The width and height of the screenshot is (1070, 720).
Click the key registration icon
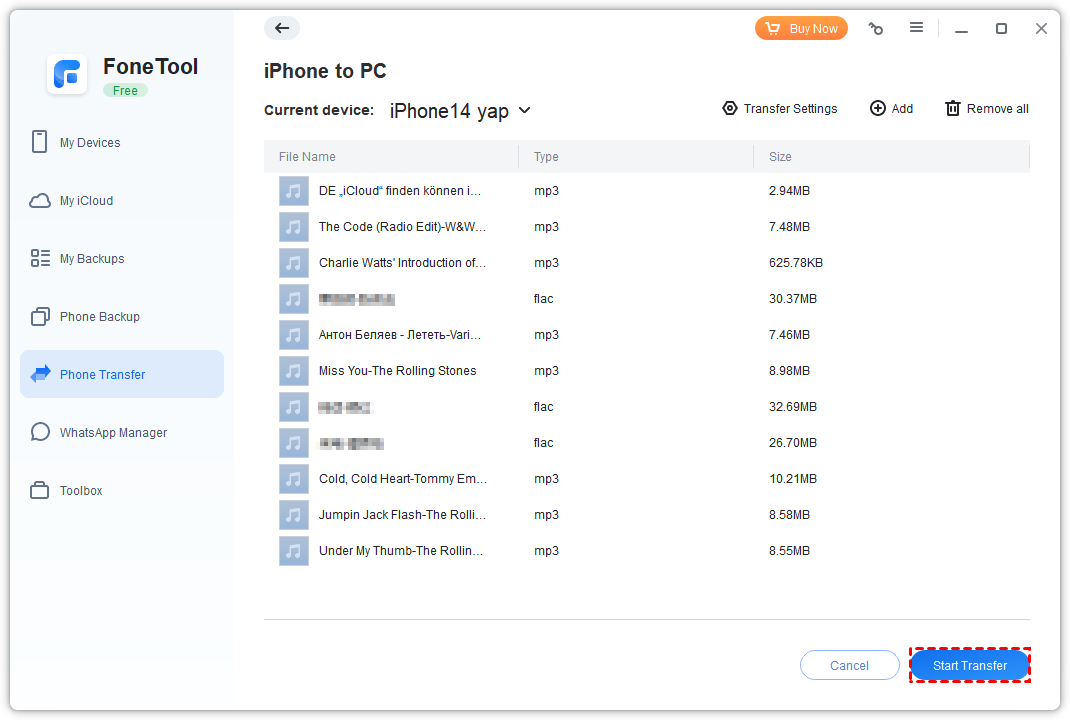pyautogui.click(x=876, y=29)
